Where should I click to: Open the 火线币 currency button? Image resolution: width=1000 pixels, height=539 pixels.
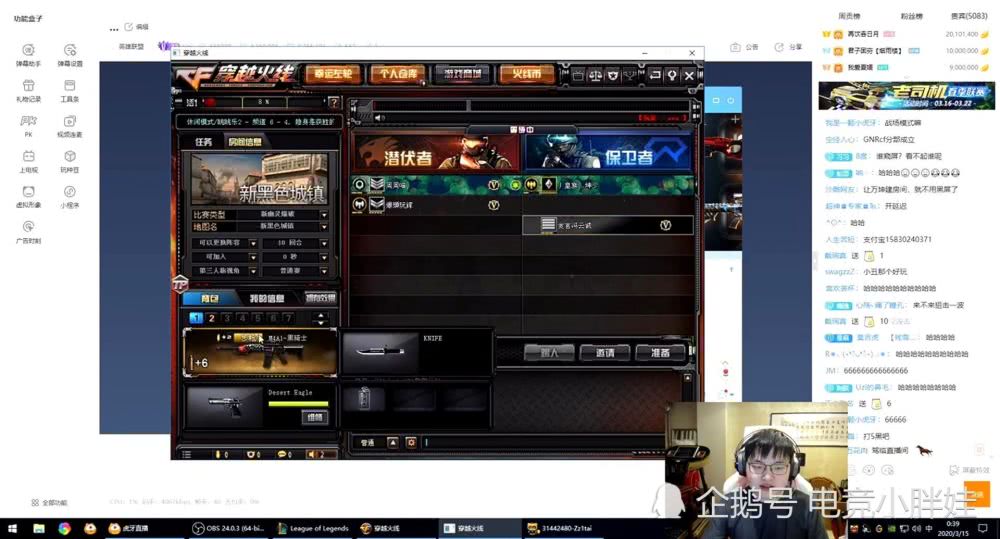click(x=527, y=75)
